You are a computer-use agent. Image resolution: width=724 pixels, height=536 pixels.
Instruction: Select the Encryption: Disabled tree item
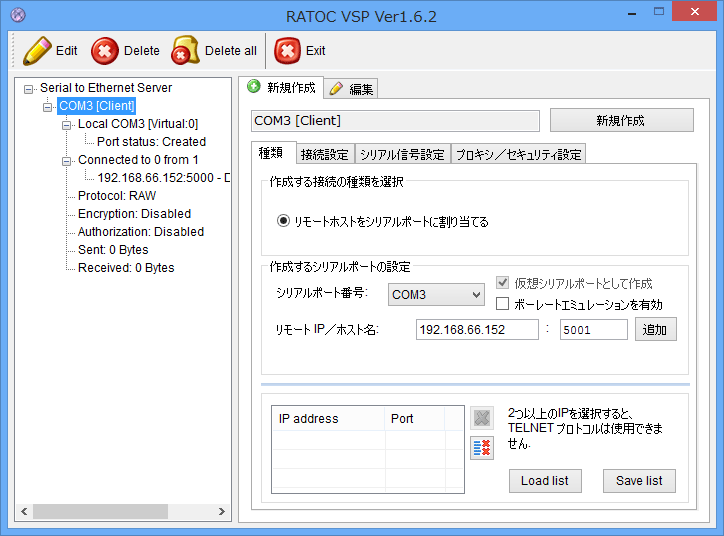point(134,214)
